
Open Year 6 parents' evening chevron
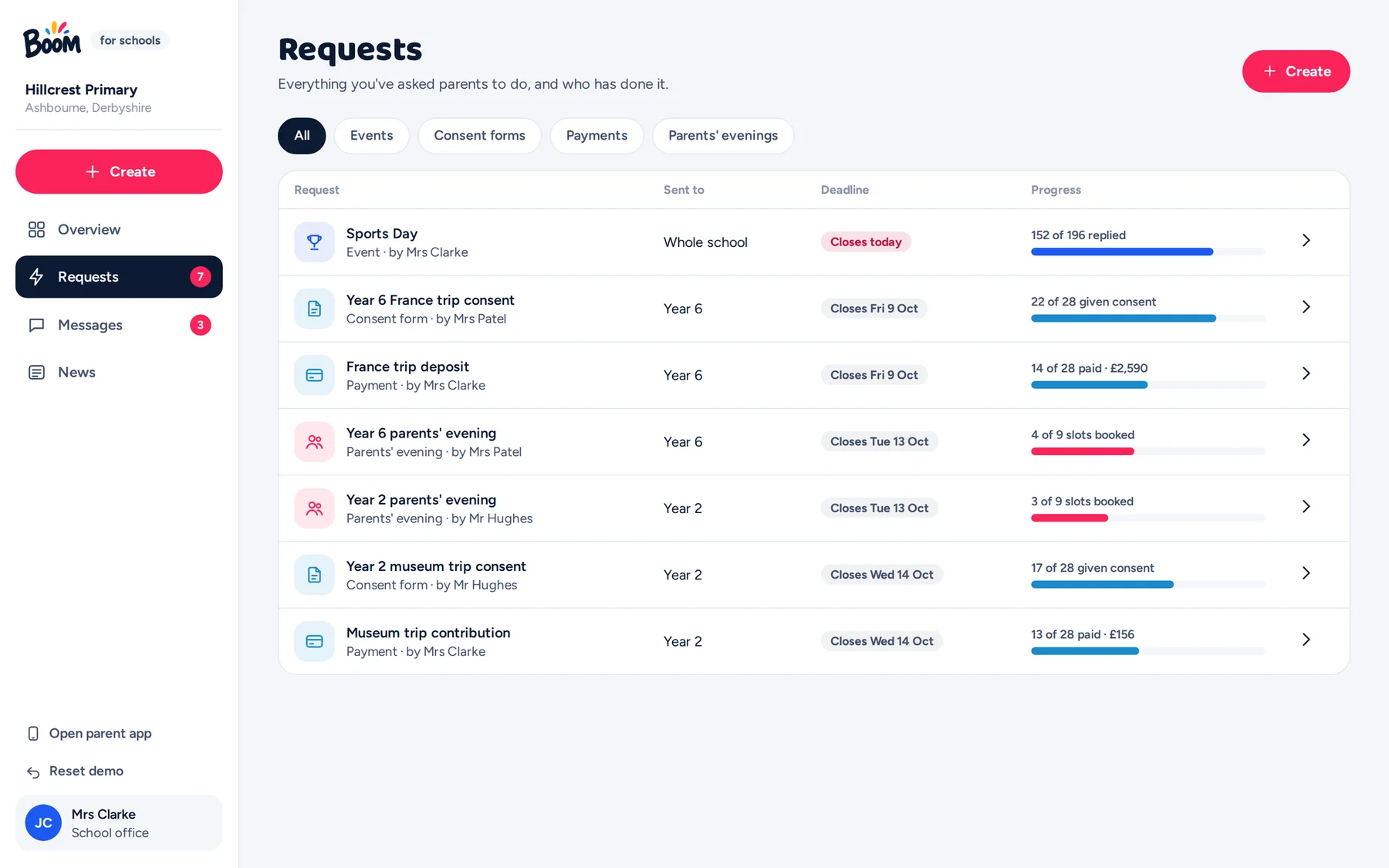point(1306,440)
